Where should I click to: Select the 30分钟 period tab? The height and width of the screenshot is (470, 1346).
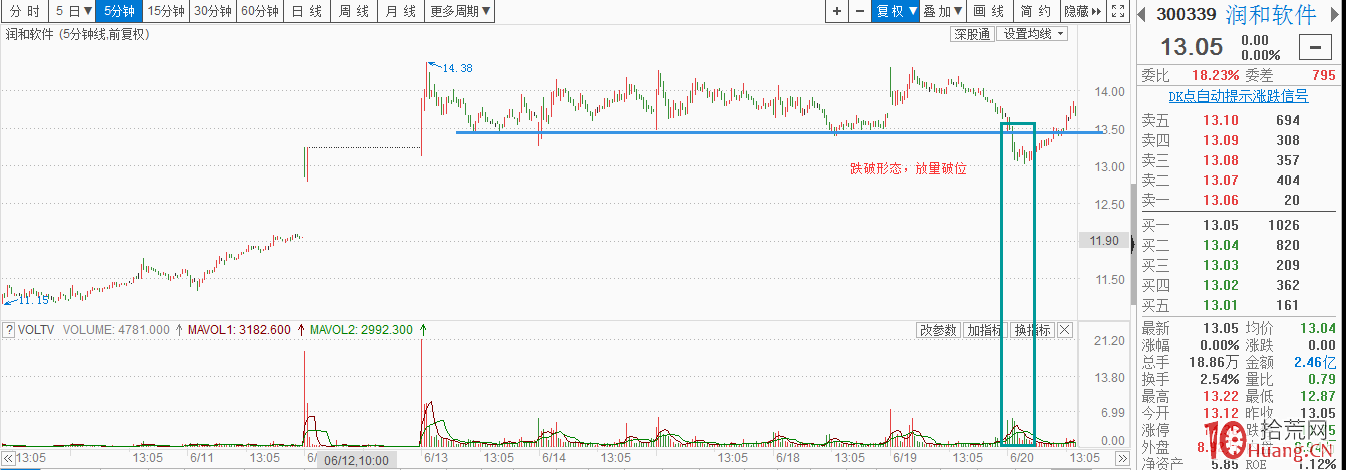[212, 12]
